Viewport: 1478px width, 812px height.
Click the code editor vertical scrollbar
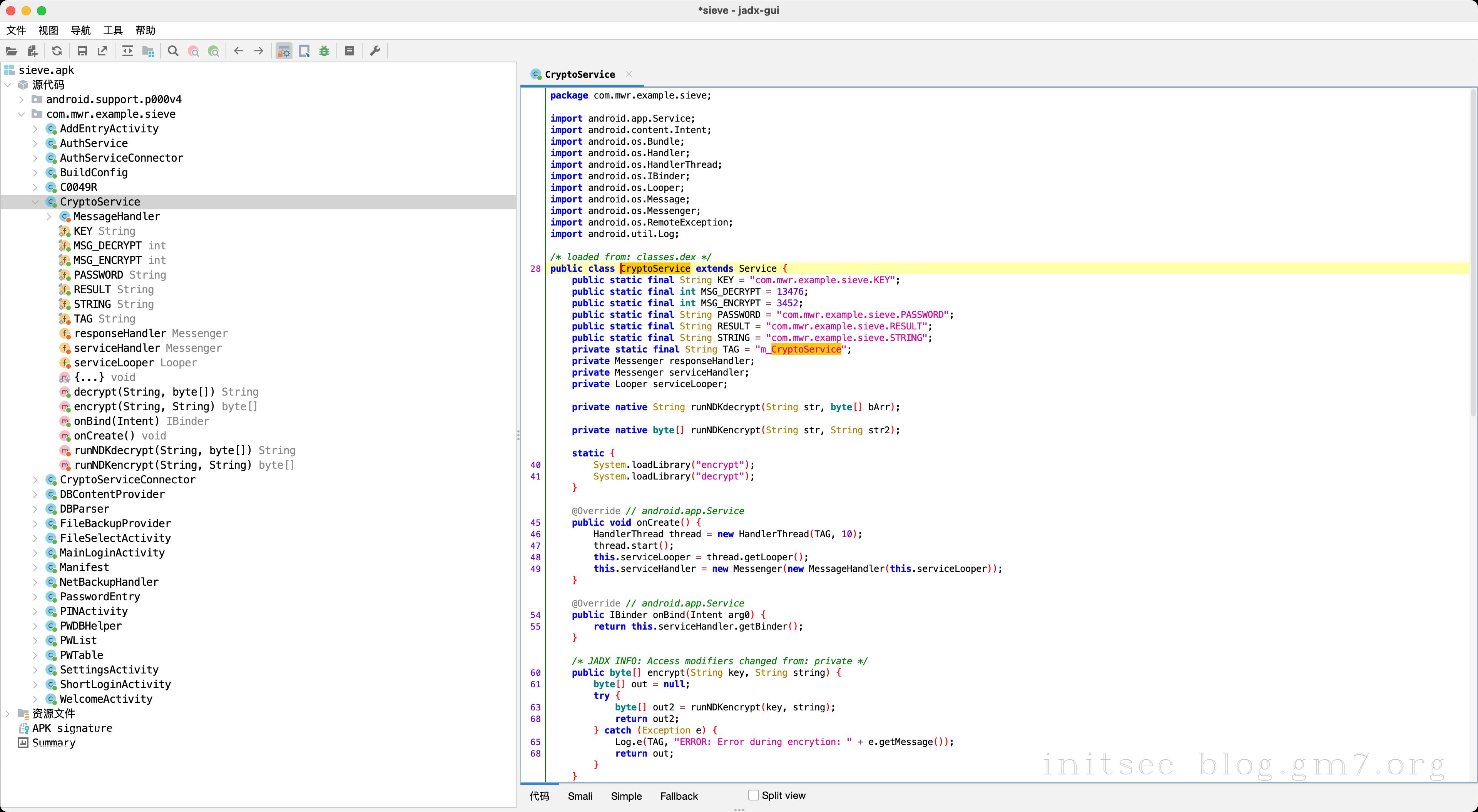click(1472, 252)
